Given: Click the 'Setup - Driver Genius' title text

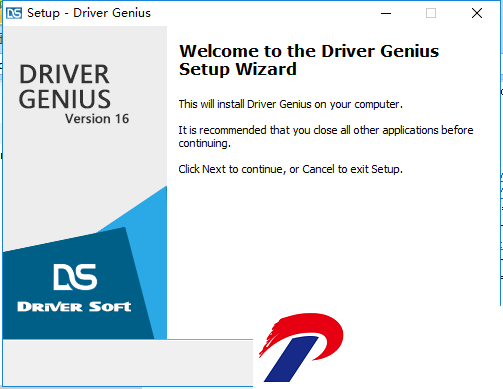Looking at the screenshot, I should [89, 13].
